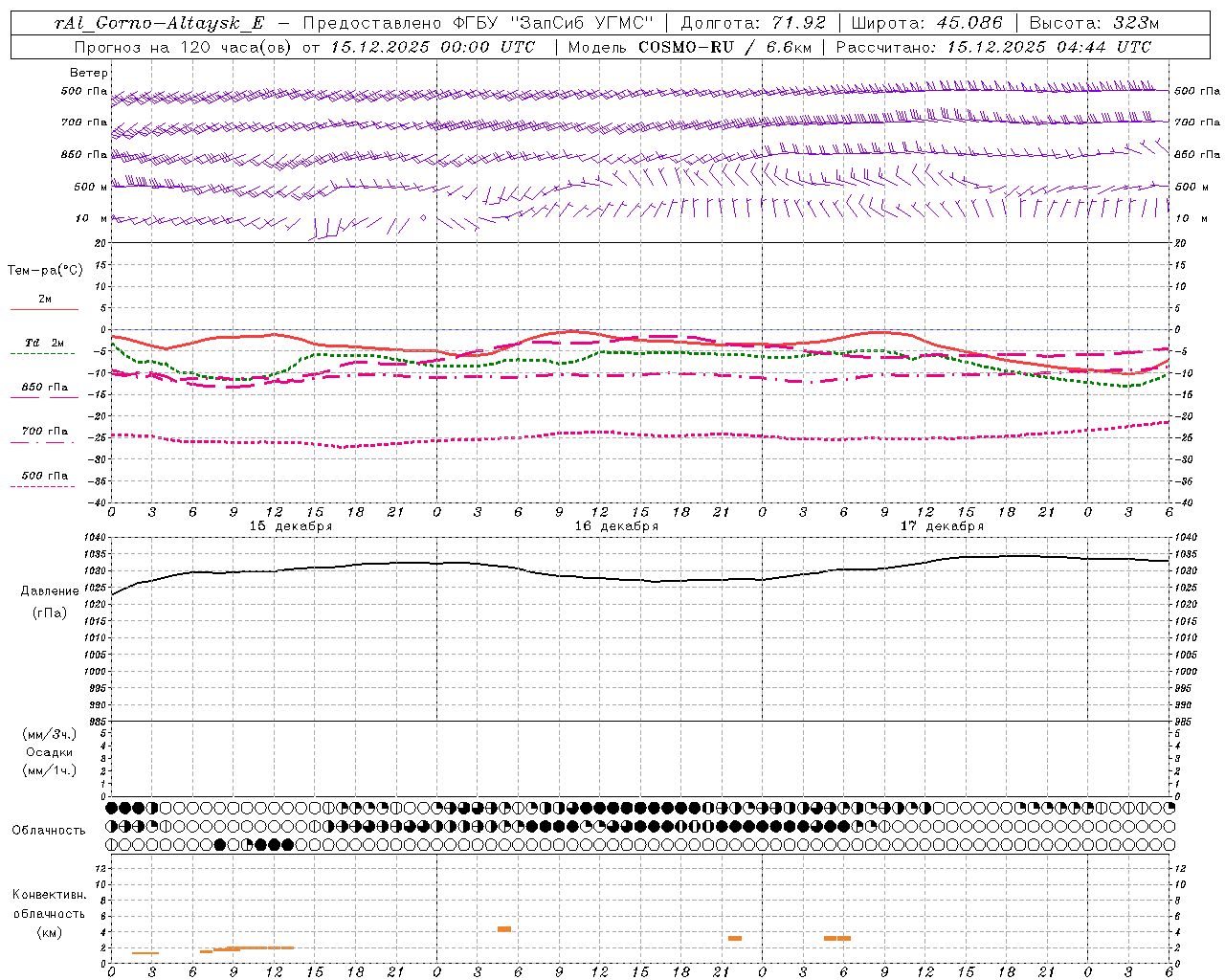
Task: Click the Тем-ра(°C) temperature panel label
Action: pos(45,271)
